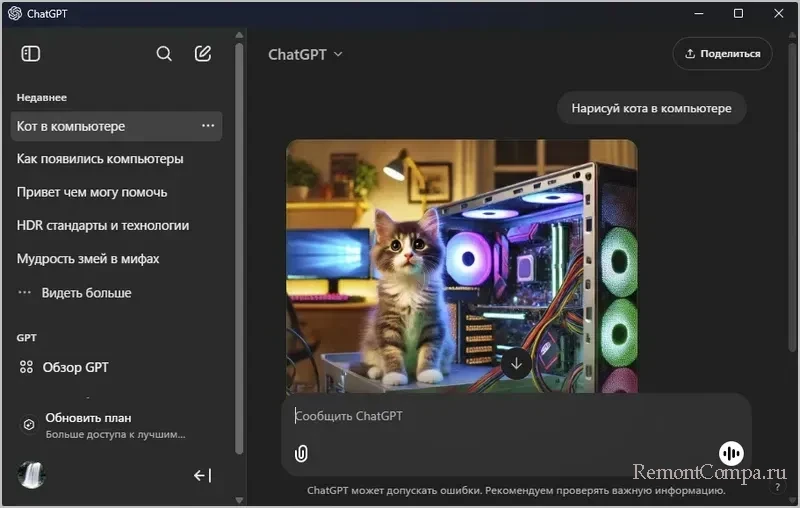This screenshot has height=508, width=800.
Task: Click the help question mark icon
Action: (777, 487)
